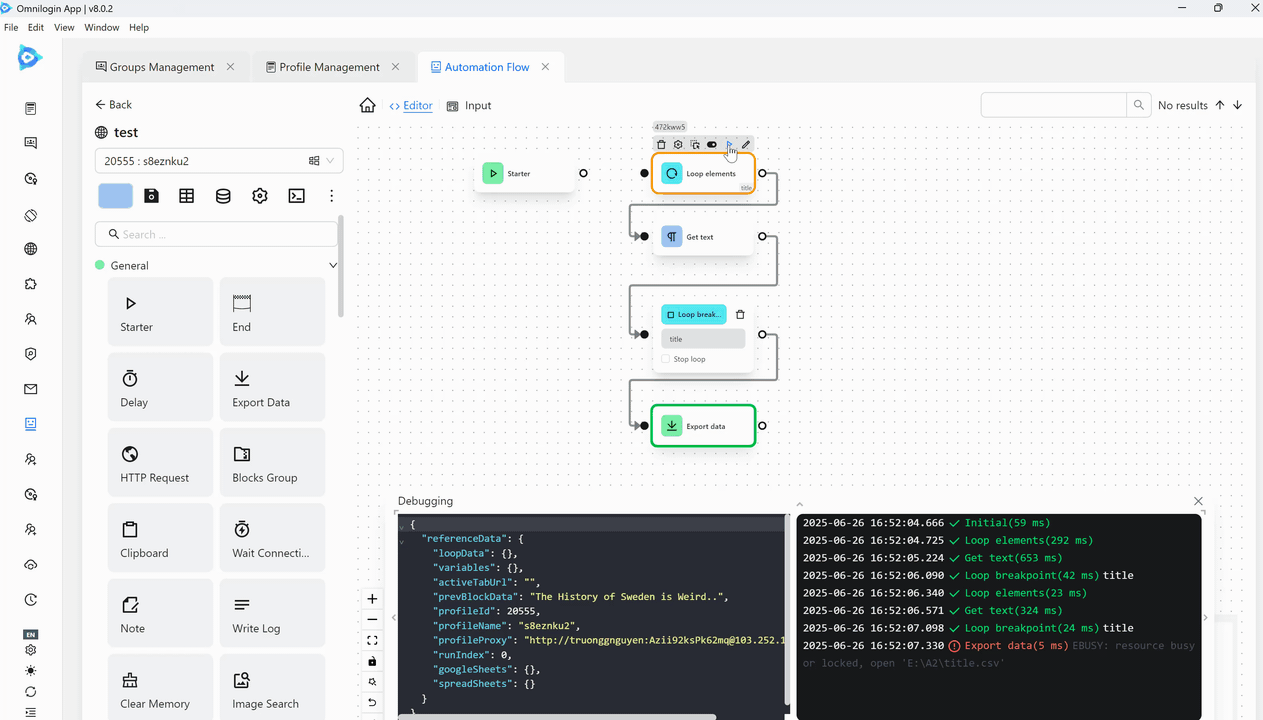Open the table icon in workflow toolbar
Screen dimensions: 1263x720
(x=187, y=196)
